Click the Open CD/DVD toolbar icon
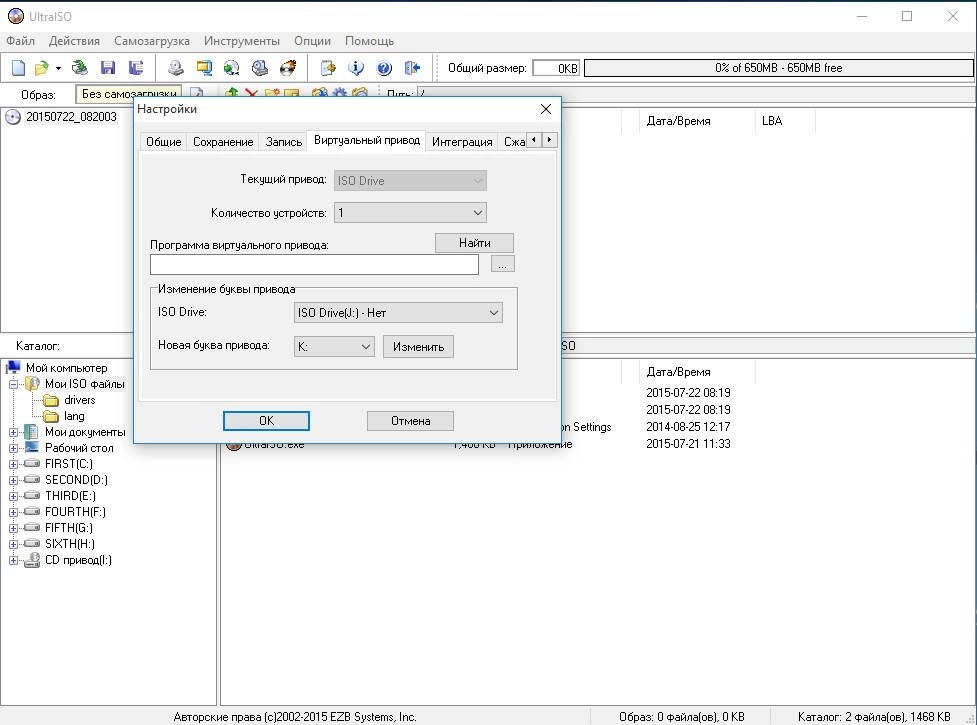Screen dimensions: 977x725 tap(80, 67)
